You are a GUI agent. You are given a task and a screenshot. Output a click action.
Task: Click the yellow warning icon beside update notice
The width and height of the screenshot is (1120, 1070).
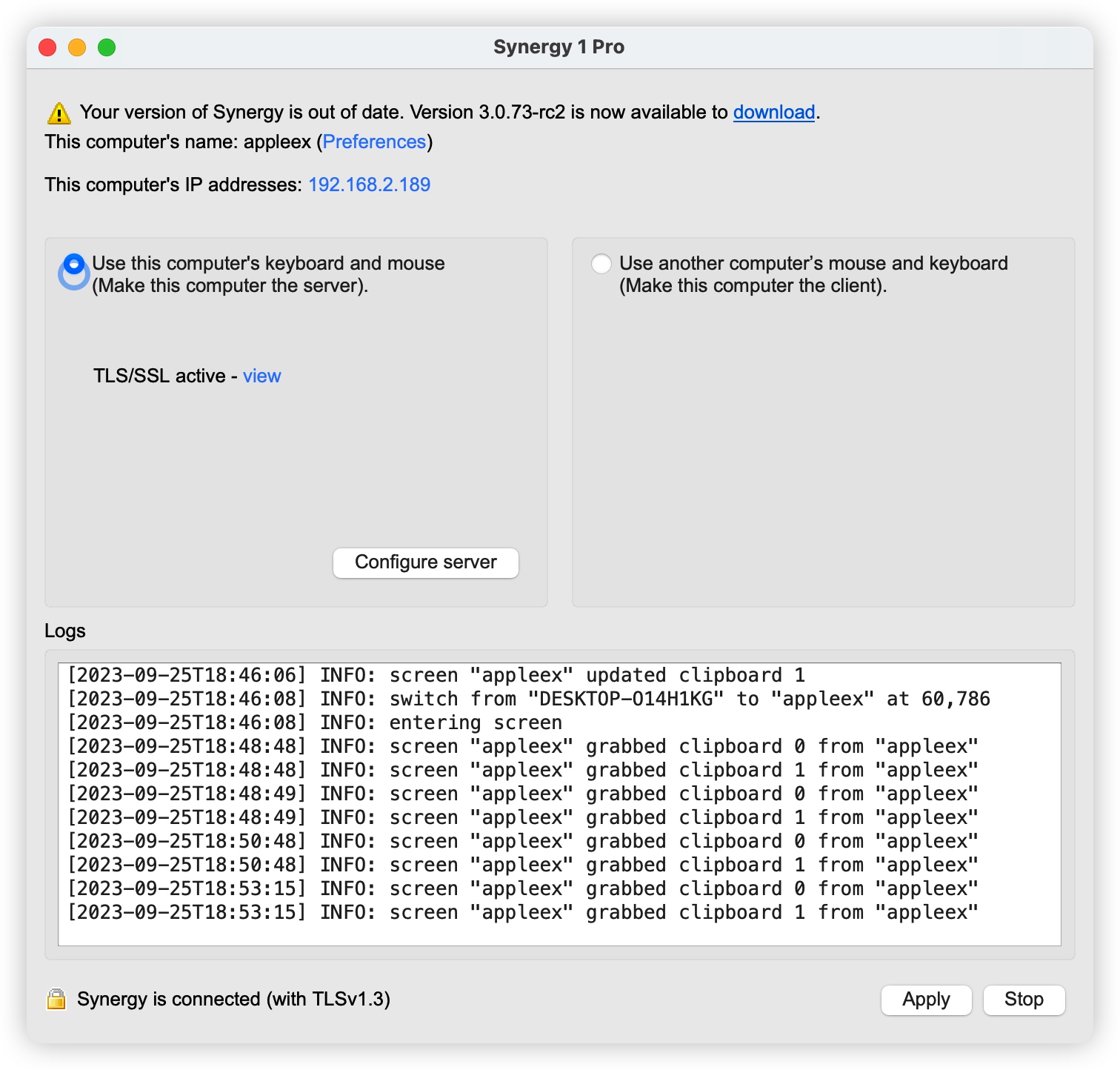(x=59, y=113)
